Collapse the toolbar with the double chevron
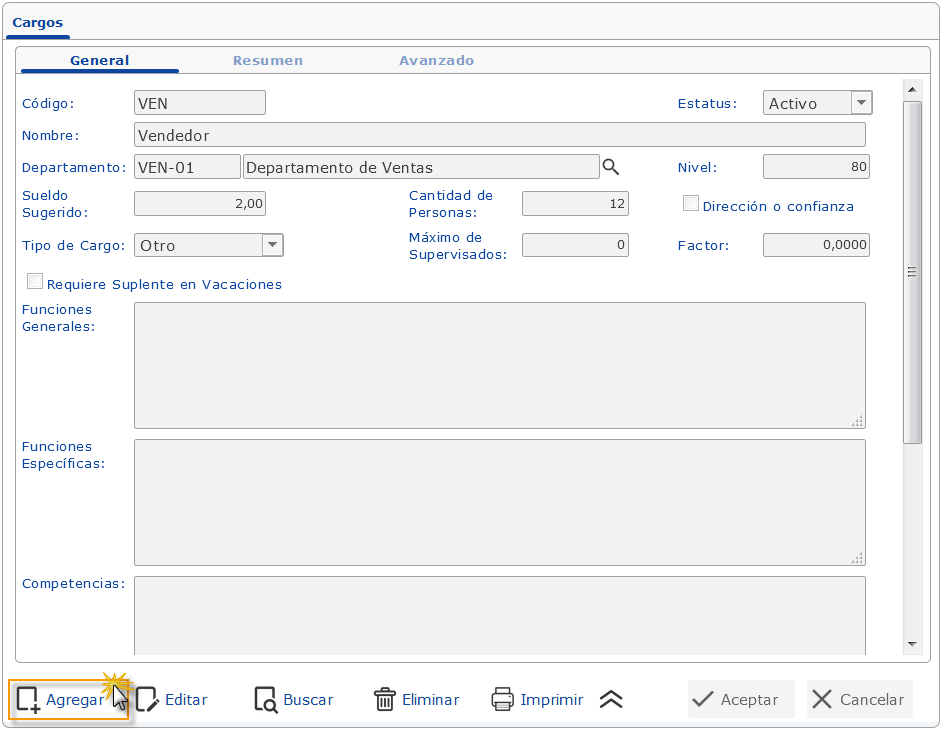The image size is (944, 729). [x=611, y=701]
